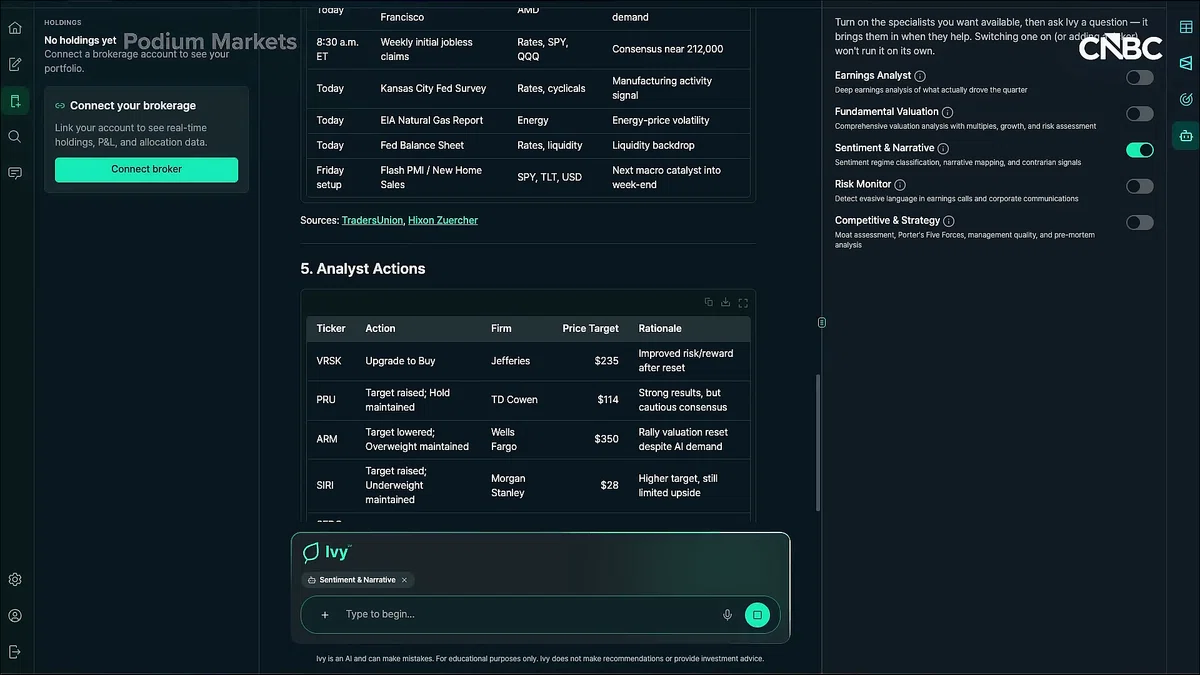The width and height of the screenshot is (1200, 675).
Task: Enable the Risk Monitor toggle
Action: coord(1139,186)
